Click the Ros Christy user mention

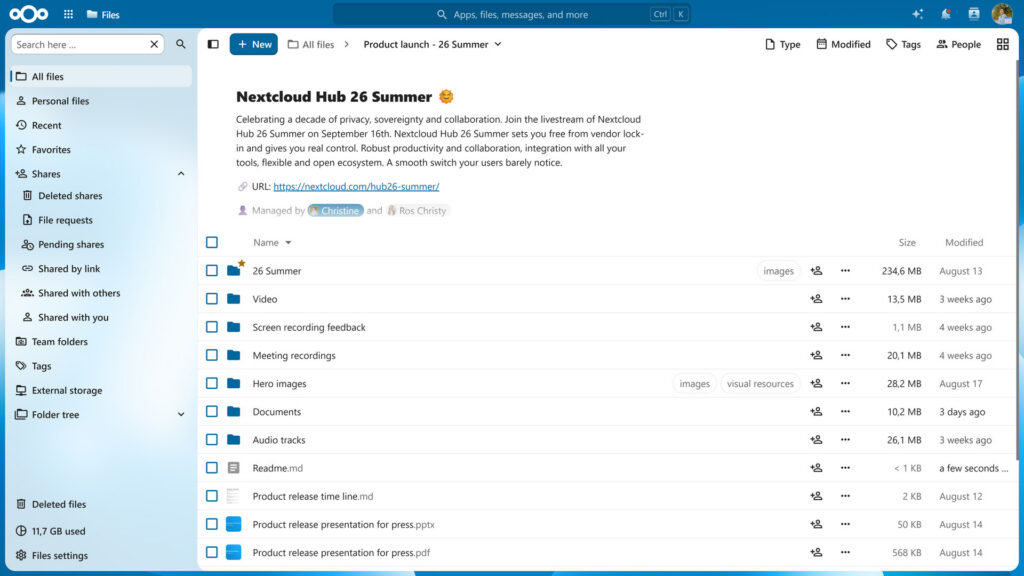point(417,210)
